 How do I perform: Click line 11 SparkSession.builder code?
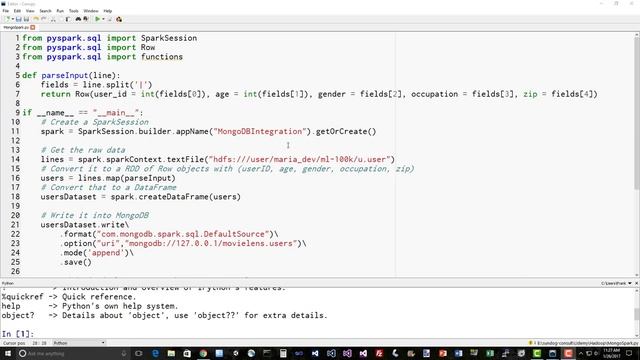(x=208, y=131)
